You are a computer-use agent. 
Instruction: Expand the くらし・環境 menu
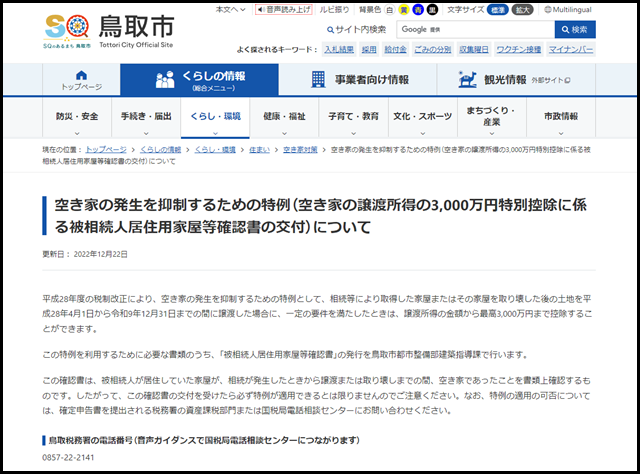215,119
